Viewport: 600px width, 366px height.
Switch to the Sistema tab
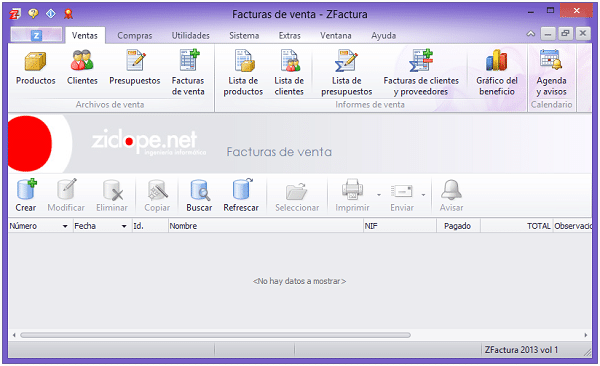click(244, 36)
